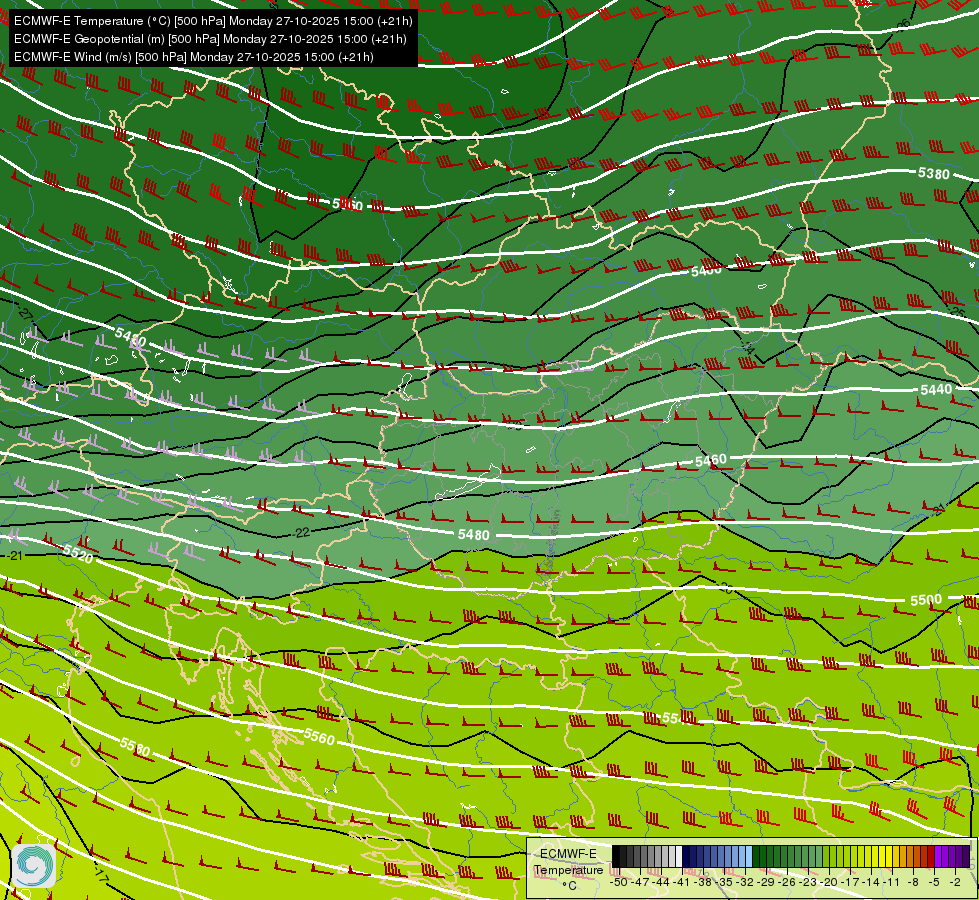Select the ECMWF-E Wind 500 hPa title line
Screen dimensions: 979x900
coord(194,57)
